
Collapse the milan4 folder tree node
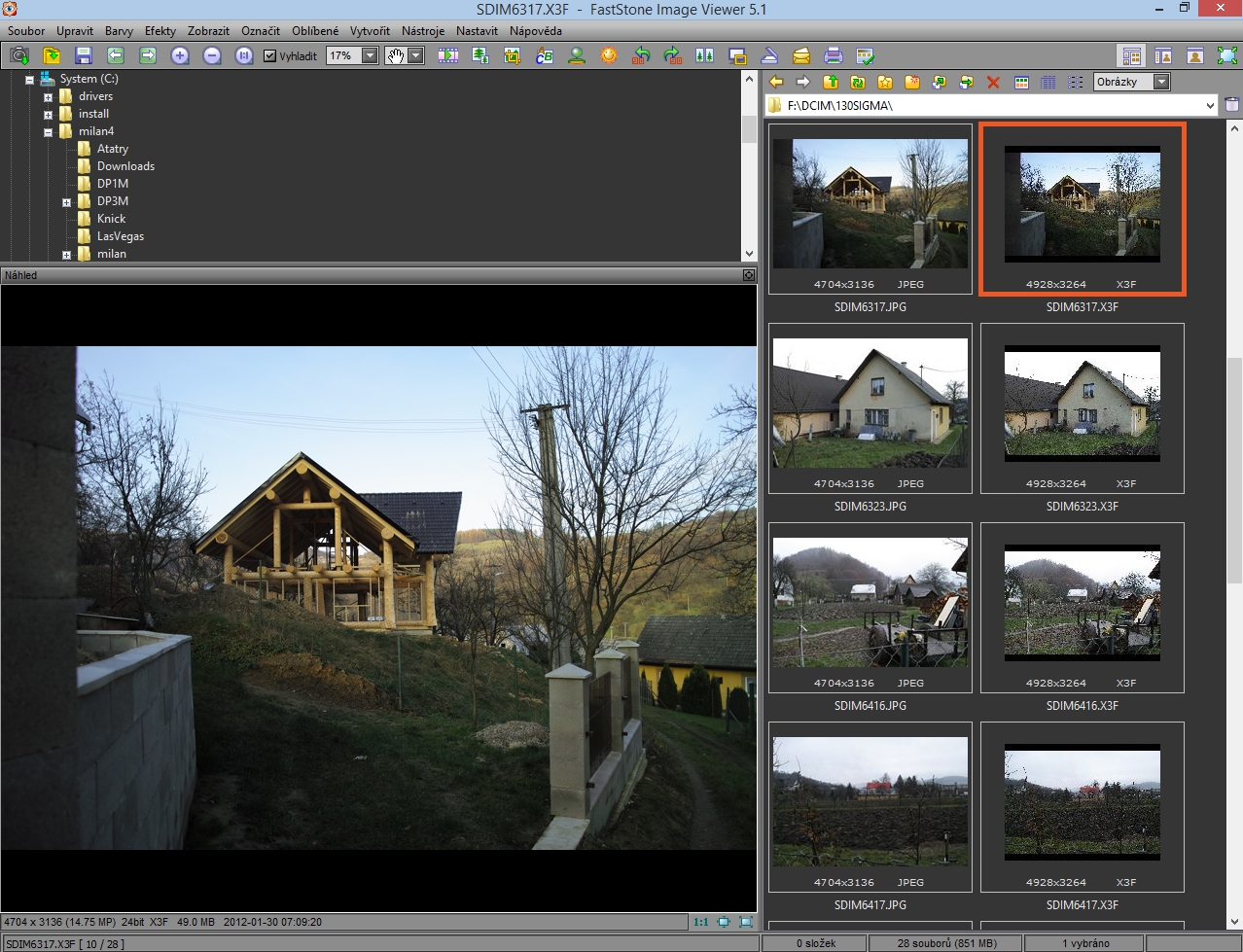tap(48, 132)
